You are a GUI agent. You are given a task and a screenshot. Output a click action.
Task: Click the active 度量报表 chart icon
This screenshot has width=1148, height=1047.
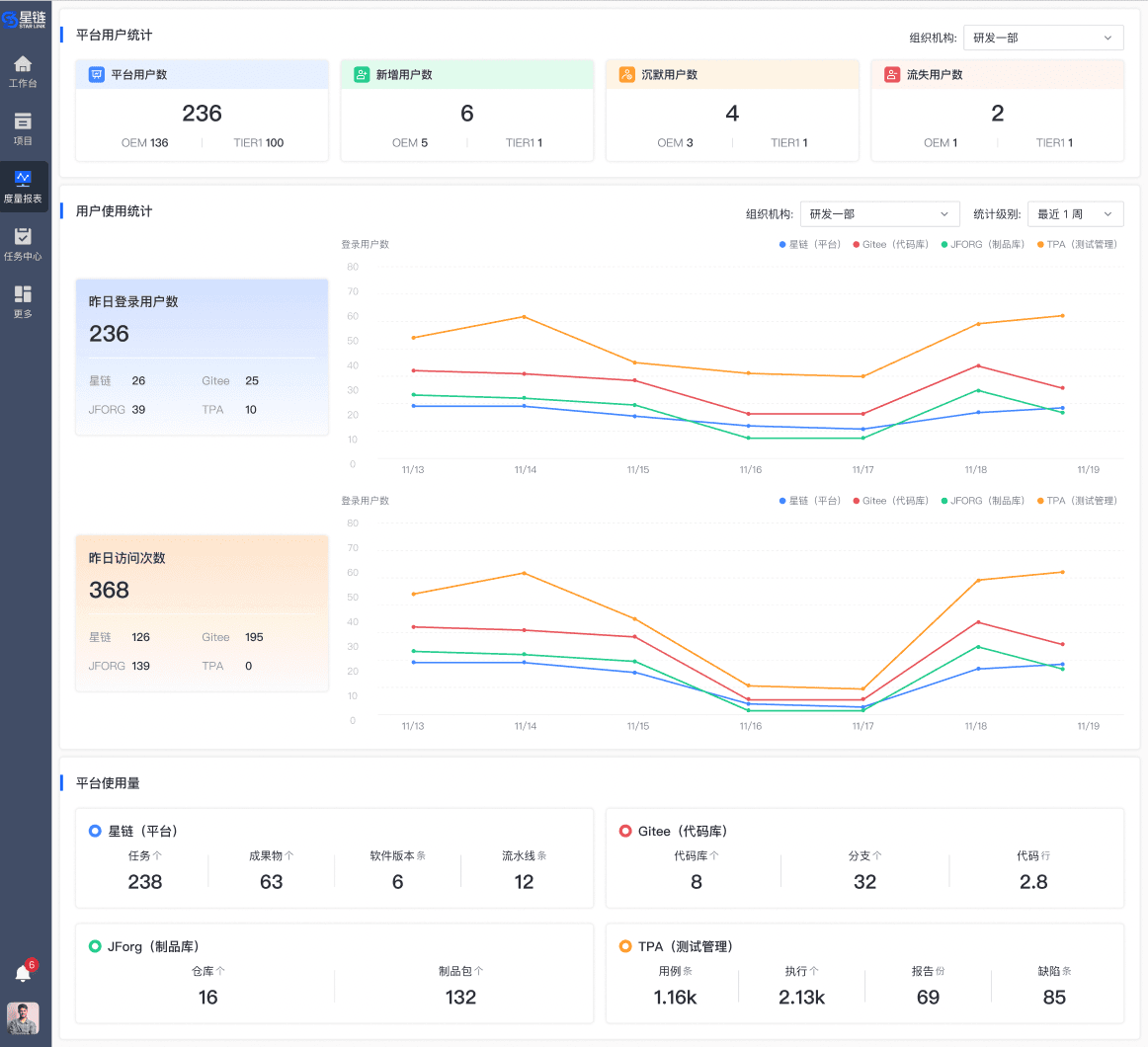(x=23, y=184)
